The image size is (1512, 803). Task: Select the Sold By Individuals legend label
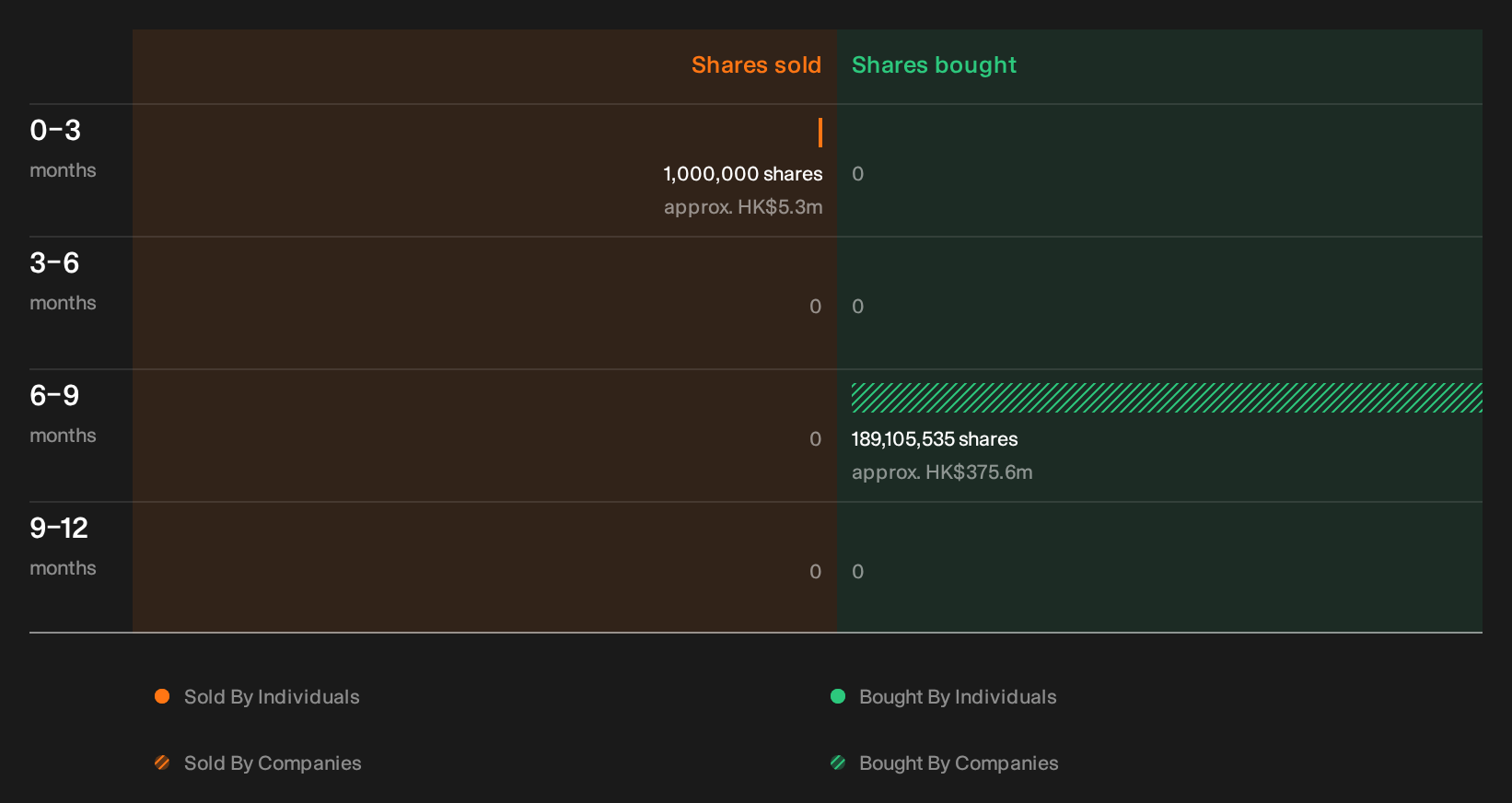[x=272, y=697]
